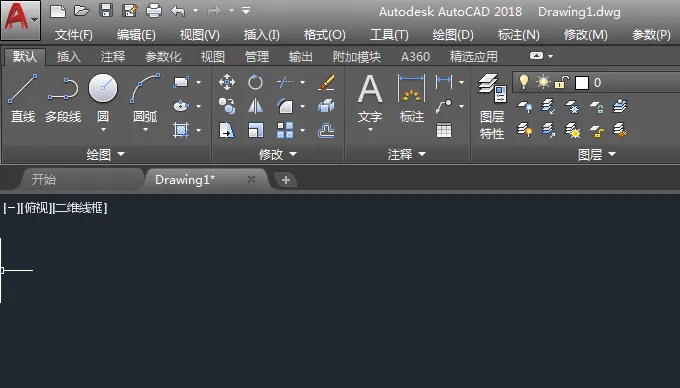Expand the Circle (圆) tool dropdown arrow
Screen dimensions: 680x388
[103, 130]
